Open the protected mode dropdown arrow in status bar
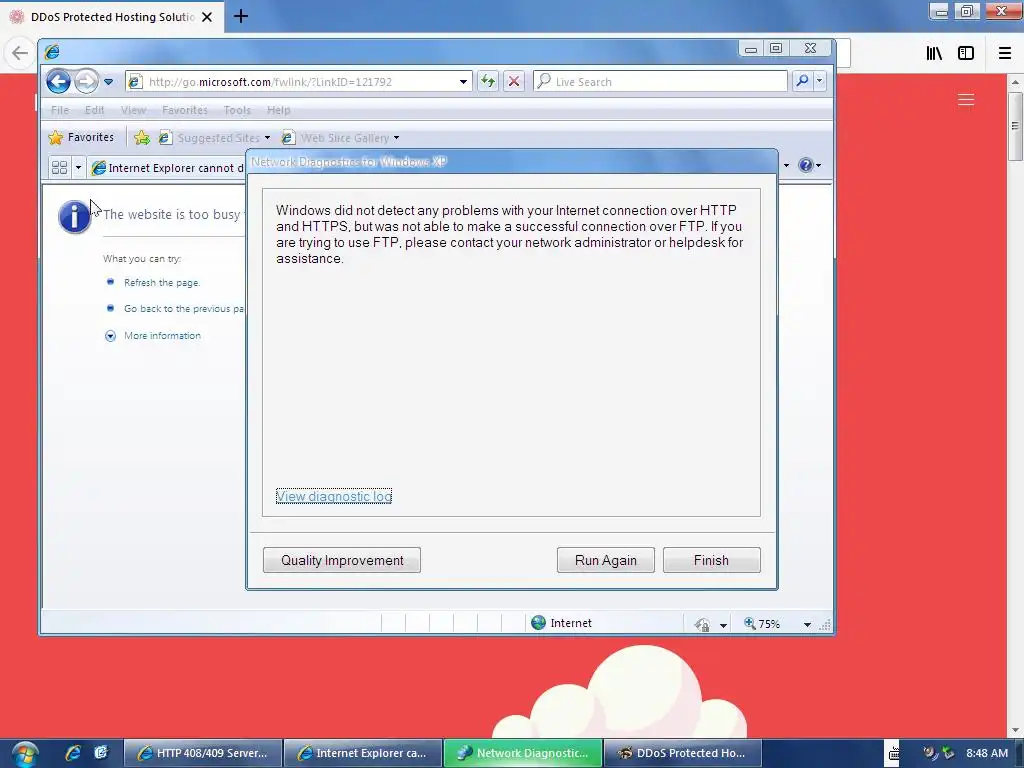Image resolution: width=1024 pixels, height=768 pixels. pos(723,626)
